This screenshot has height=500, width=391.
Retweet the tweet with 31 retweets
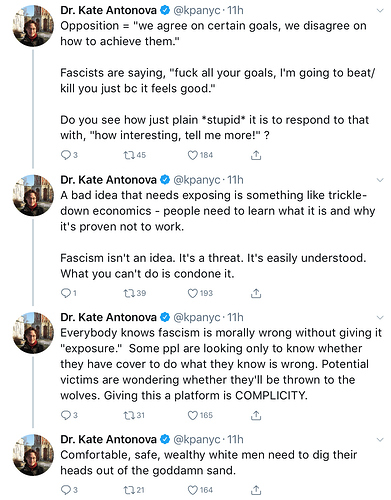(x=128, y=415)
